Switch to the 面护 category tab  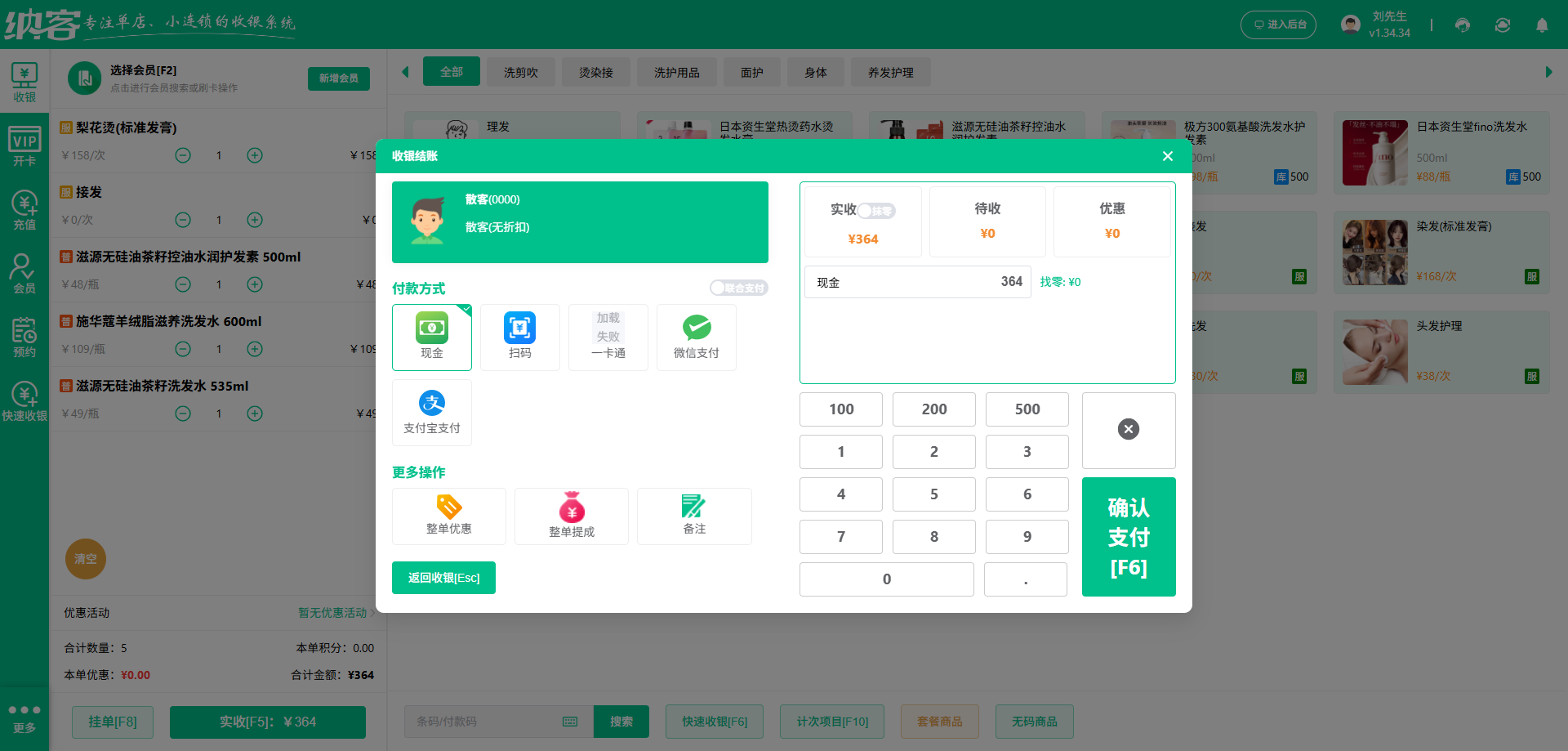click(x=751, y=72)
